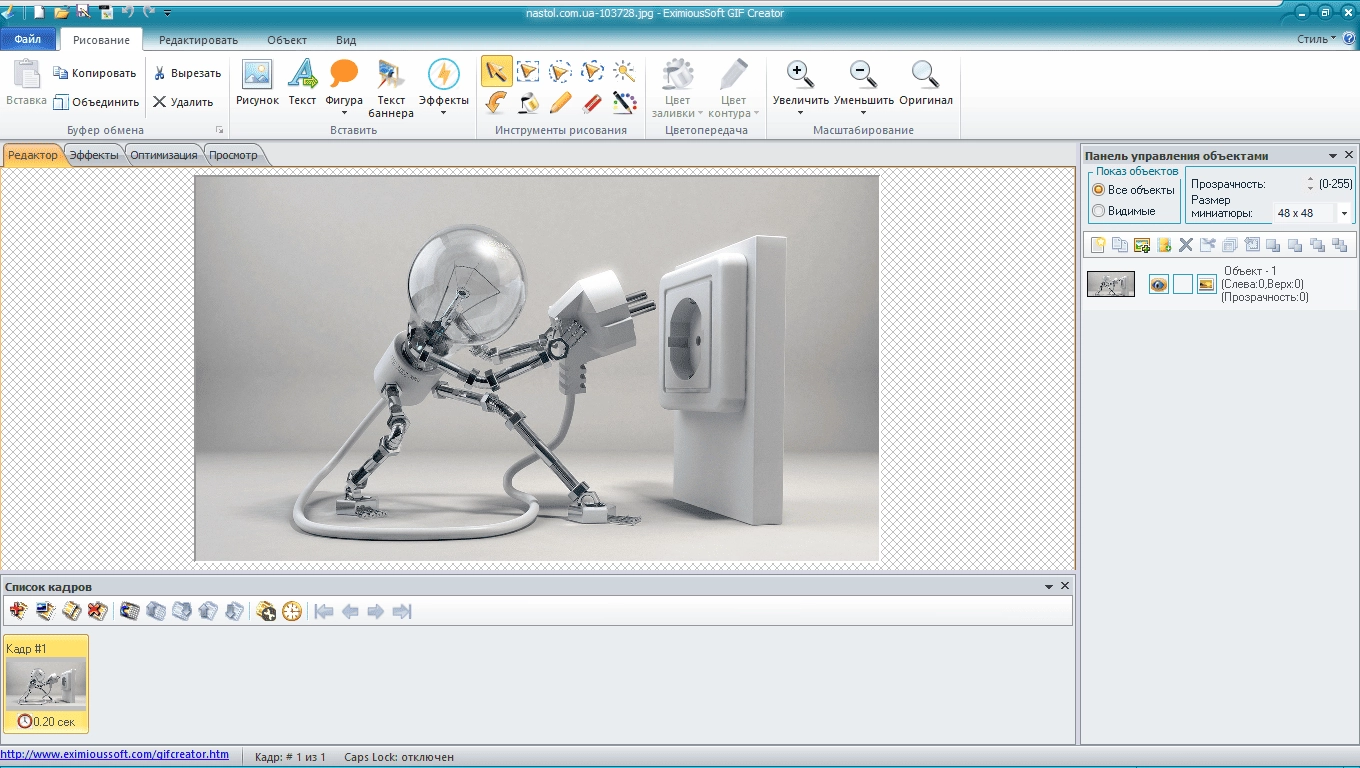
Task: Click the picture type icon of Объект - 1
Action: click(x=1207, y=285)
